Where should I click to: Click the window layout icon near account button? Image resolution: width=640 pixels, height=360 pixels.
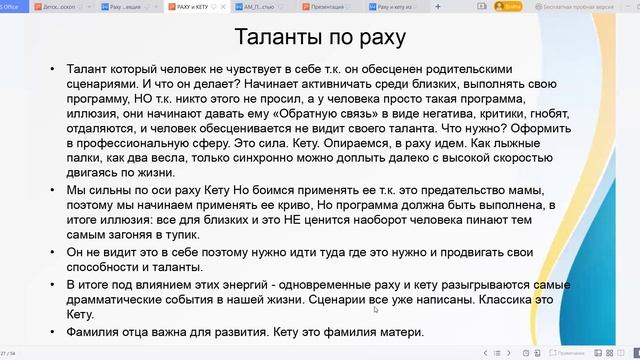482,7
